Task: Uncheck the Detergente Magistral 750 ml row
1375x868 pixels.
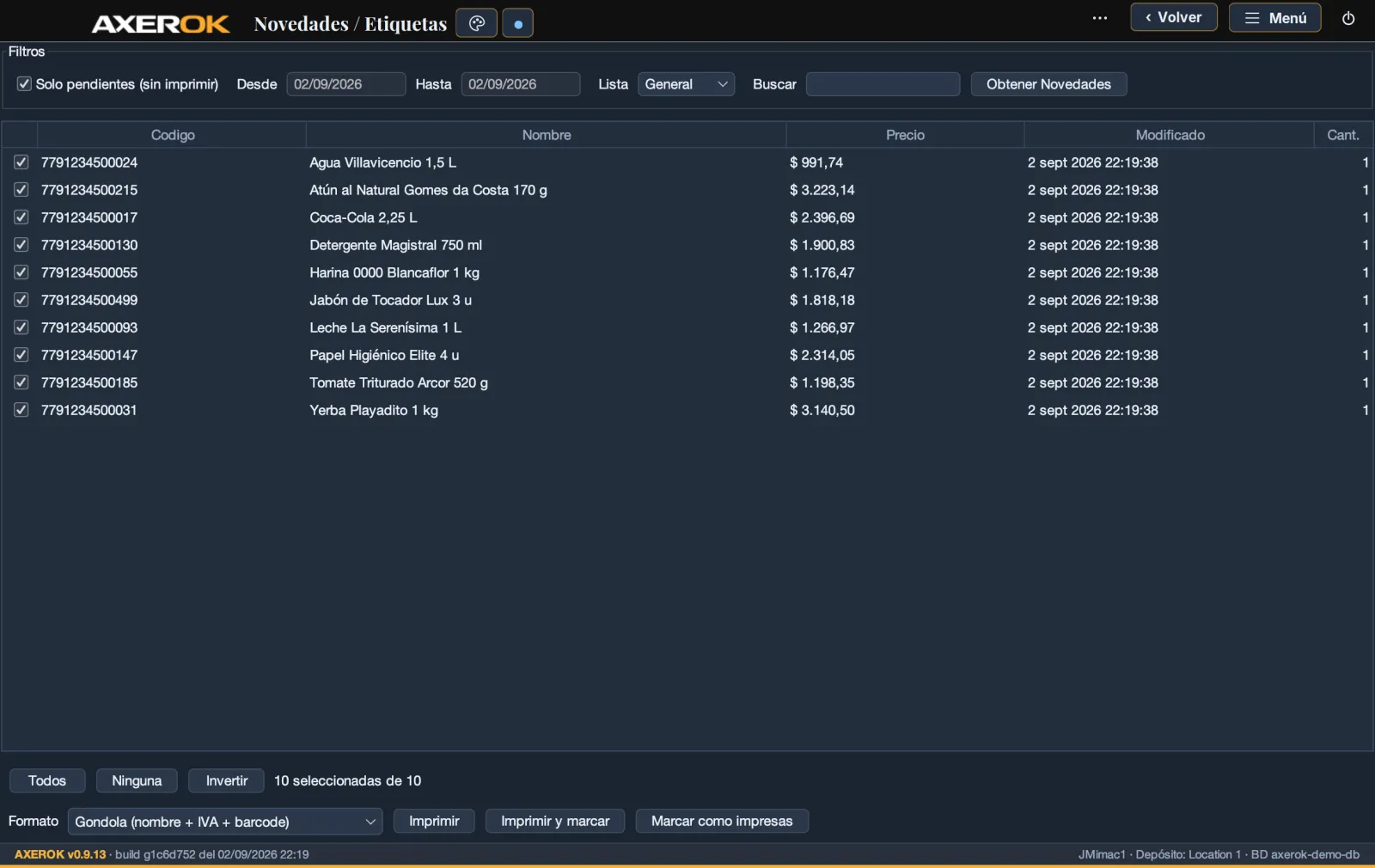Action: (x=21, y=245)
